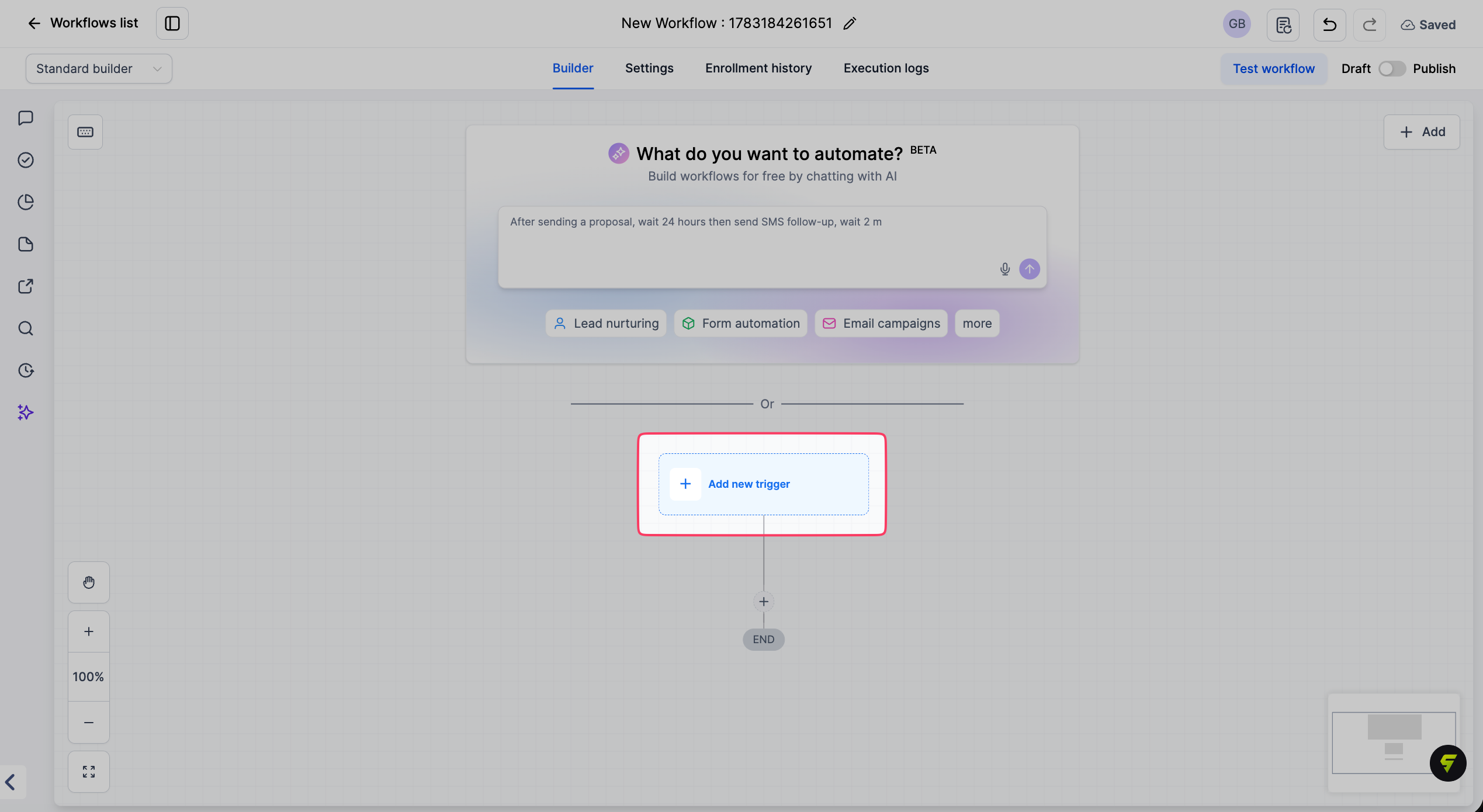Image resolution: width=1483 pixels, height=812 pixels.
Task: Select the hand pan tool
Action: (89, 582)
